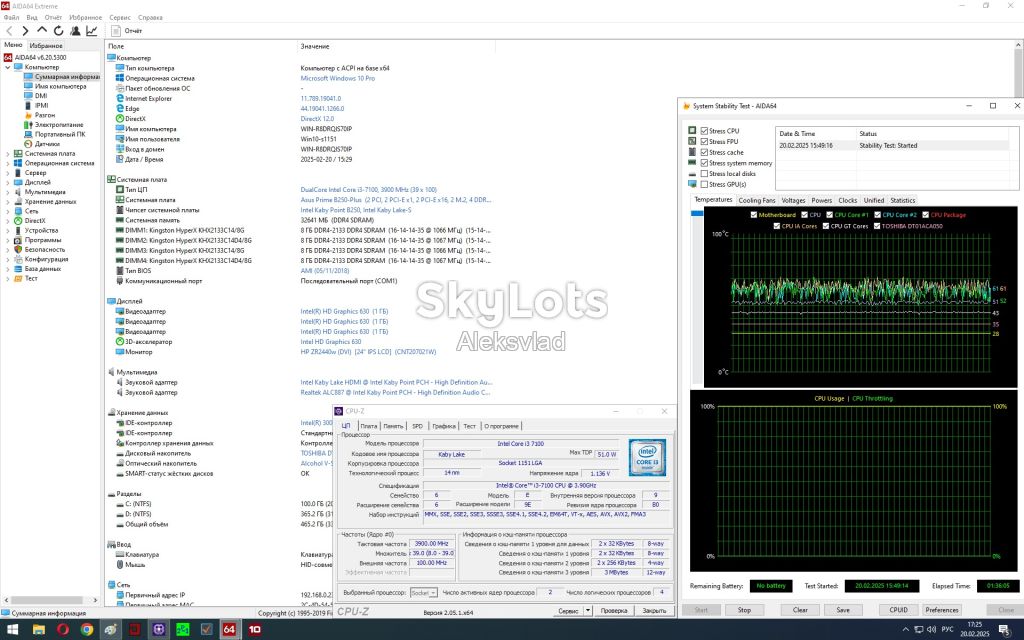This screenshot has height=640, width=1024.
Task: Click the Stop button in Stability Test
Action: (744, 610)
